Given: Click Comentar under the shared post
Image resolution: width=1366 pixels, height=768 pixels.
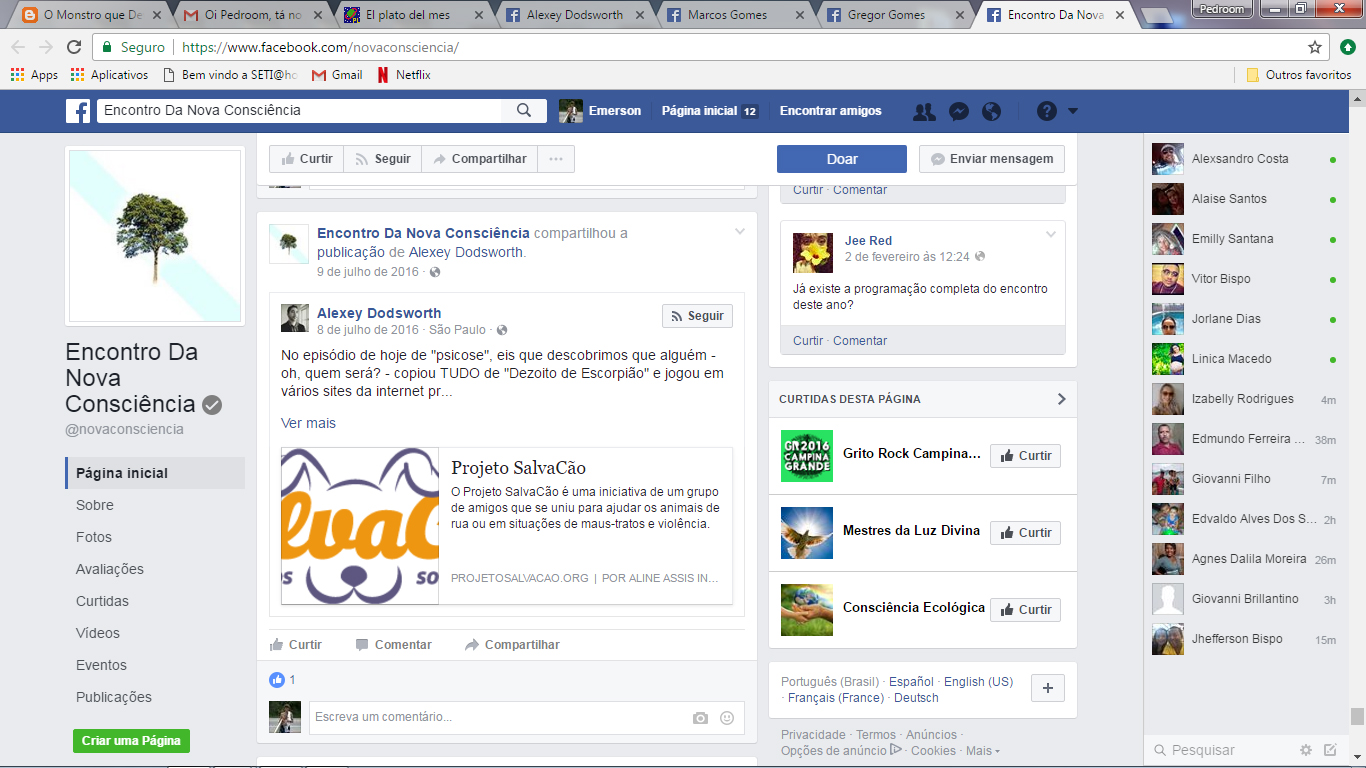Looking at the screenshot, I should click(393, 645).
